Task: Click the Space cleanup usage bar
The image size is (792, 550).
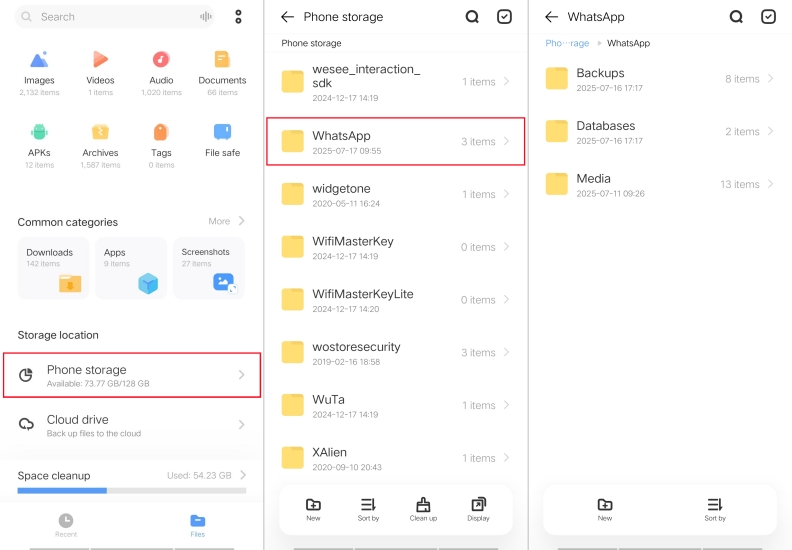Action: tap(131, 490)
